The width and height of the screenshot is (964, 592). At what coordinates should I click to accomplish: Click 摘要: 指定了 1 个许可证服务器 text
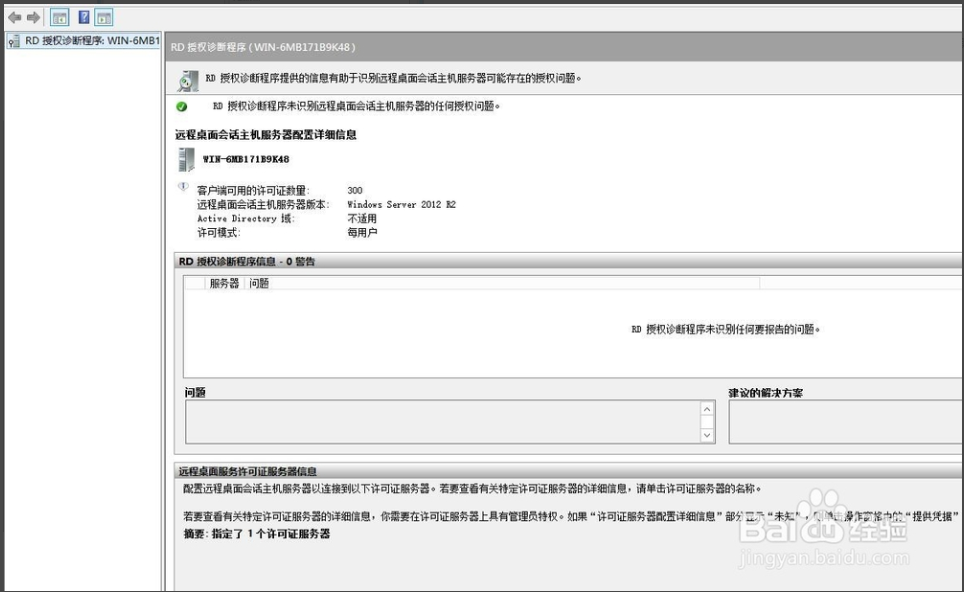257,534
